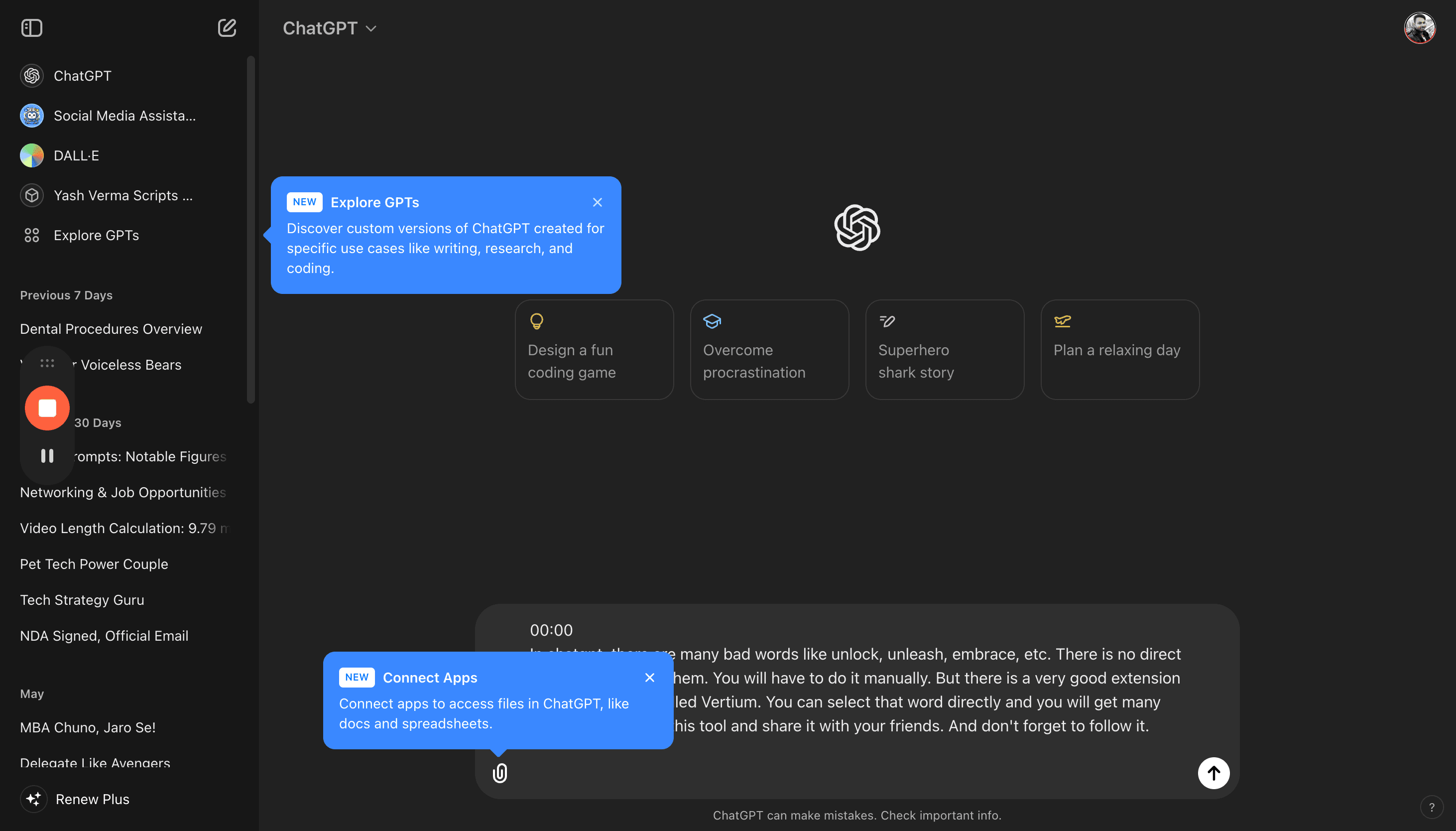
Task: Click the graduation cap icon on procrastination card
Action: [x=712, y=321]
